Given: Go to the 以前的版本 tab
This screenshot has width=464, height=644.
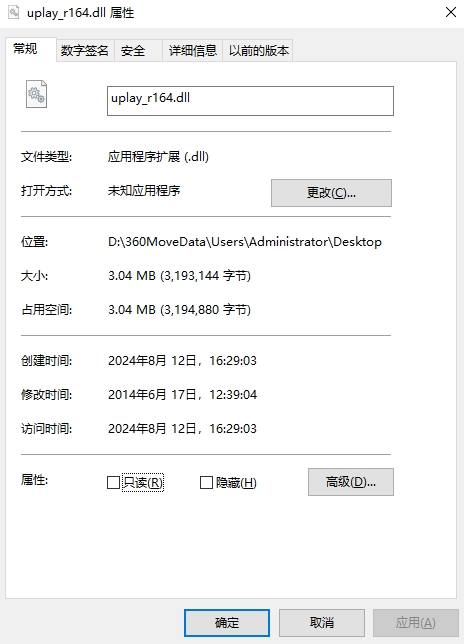Looking at the screenshot, I should tap(258, 51).
